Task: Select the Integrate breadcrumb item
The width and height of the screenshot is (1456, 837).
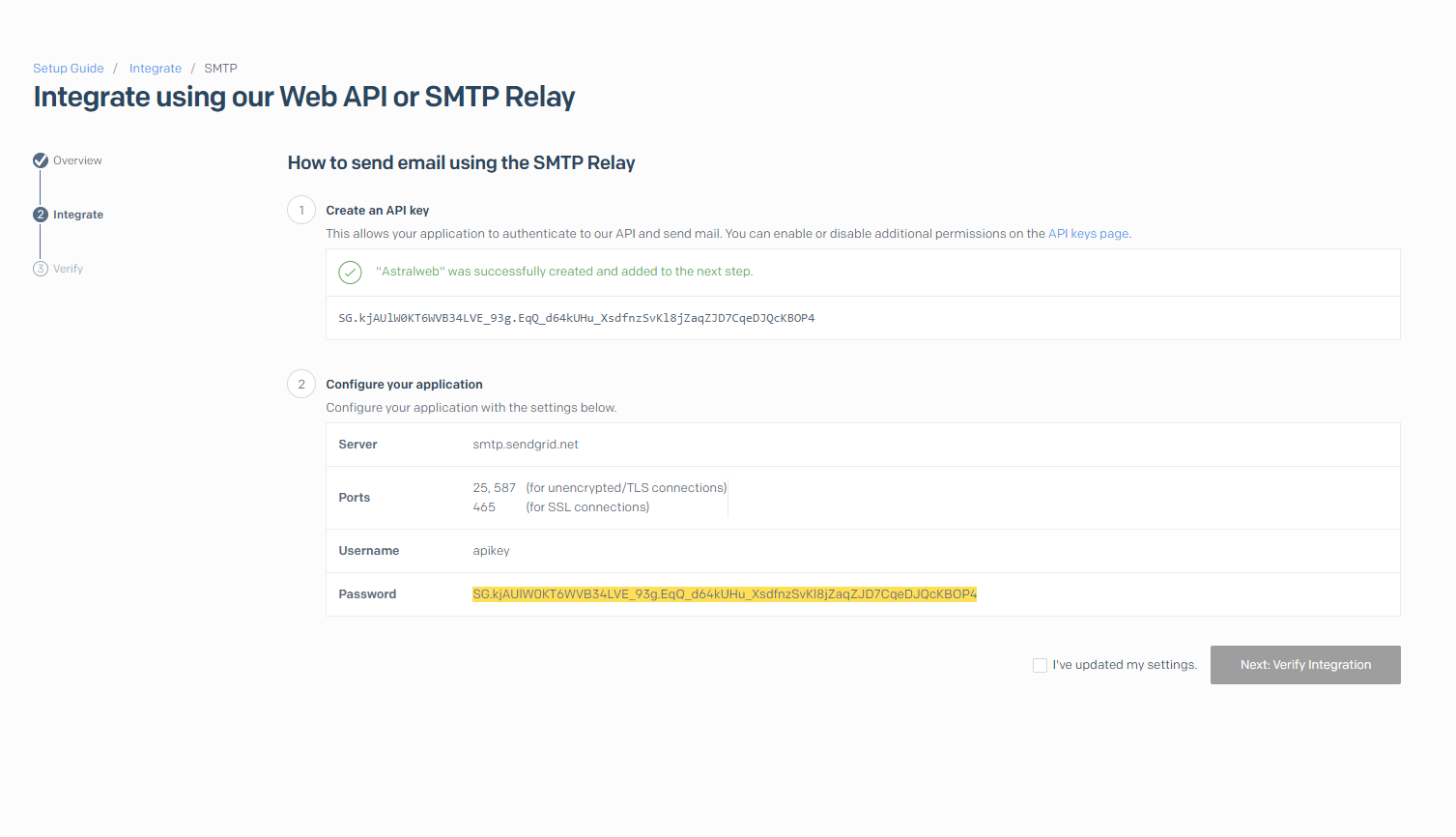Action: tap(155, 68)
